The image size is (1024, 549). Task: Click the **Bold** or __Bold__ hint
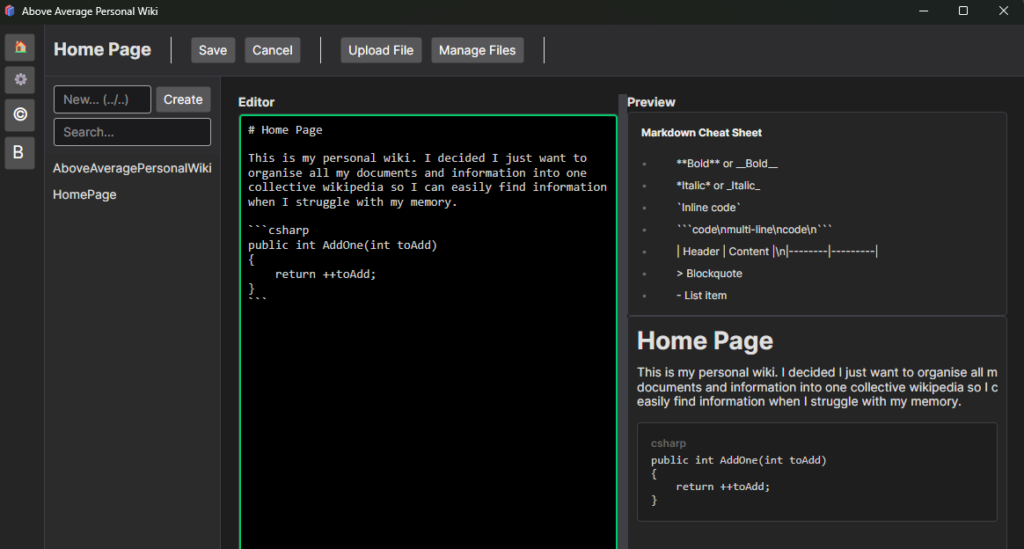[x=727, y=164]
